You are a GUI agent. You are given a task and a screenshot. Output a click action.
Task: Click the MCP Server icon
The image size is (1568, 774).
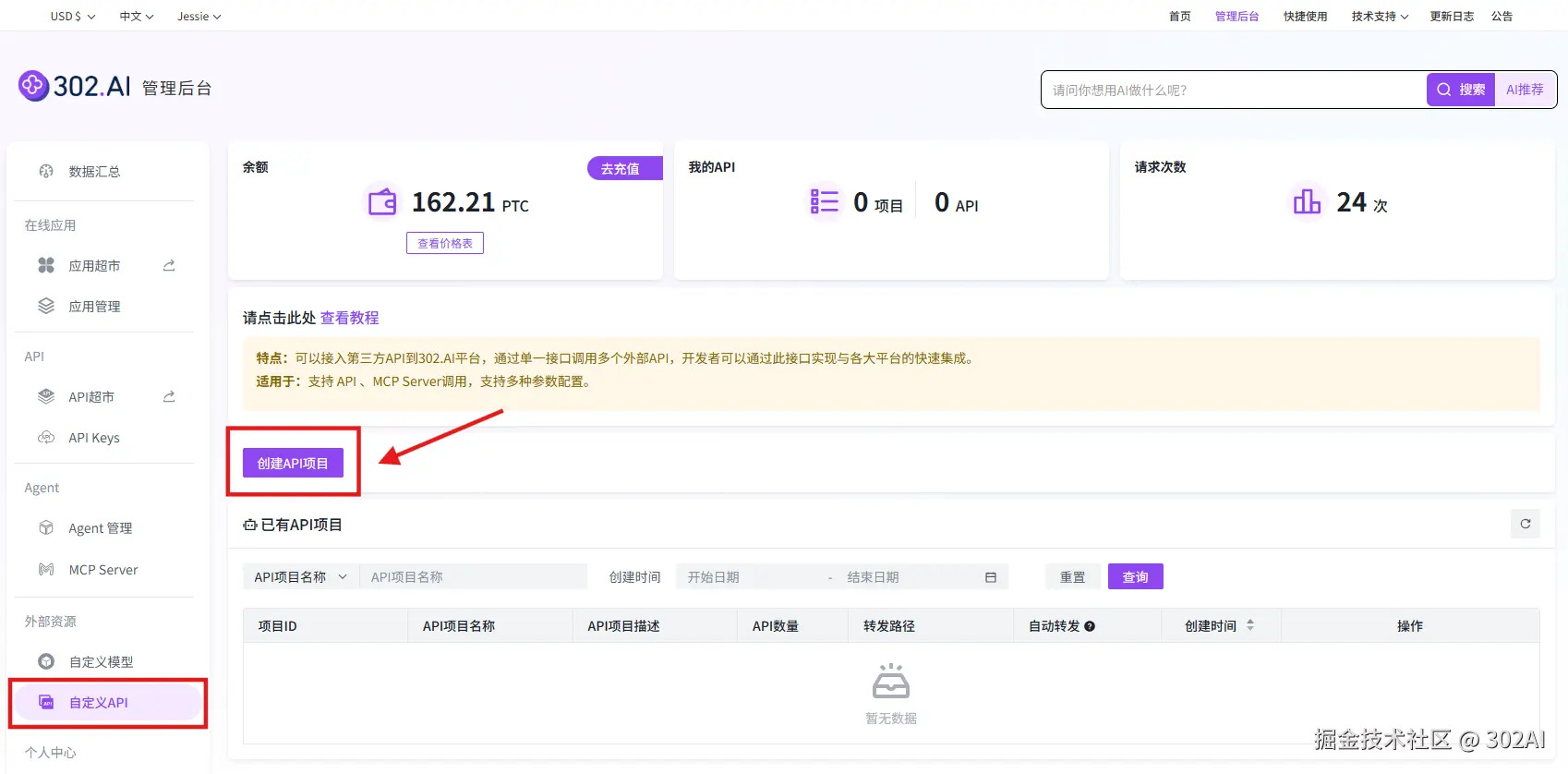point(46,569)
